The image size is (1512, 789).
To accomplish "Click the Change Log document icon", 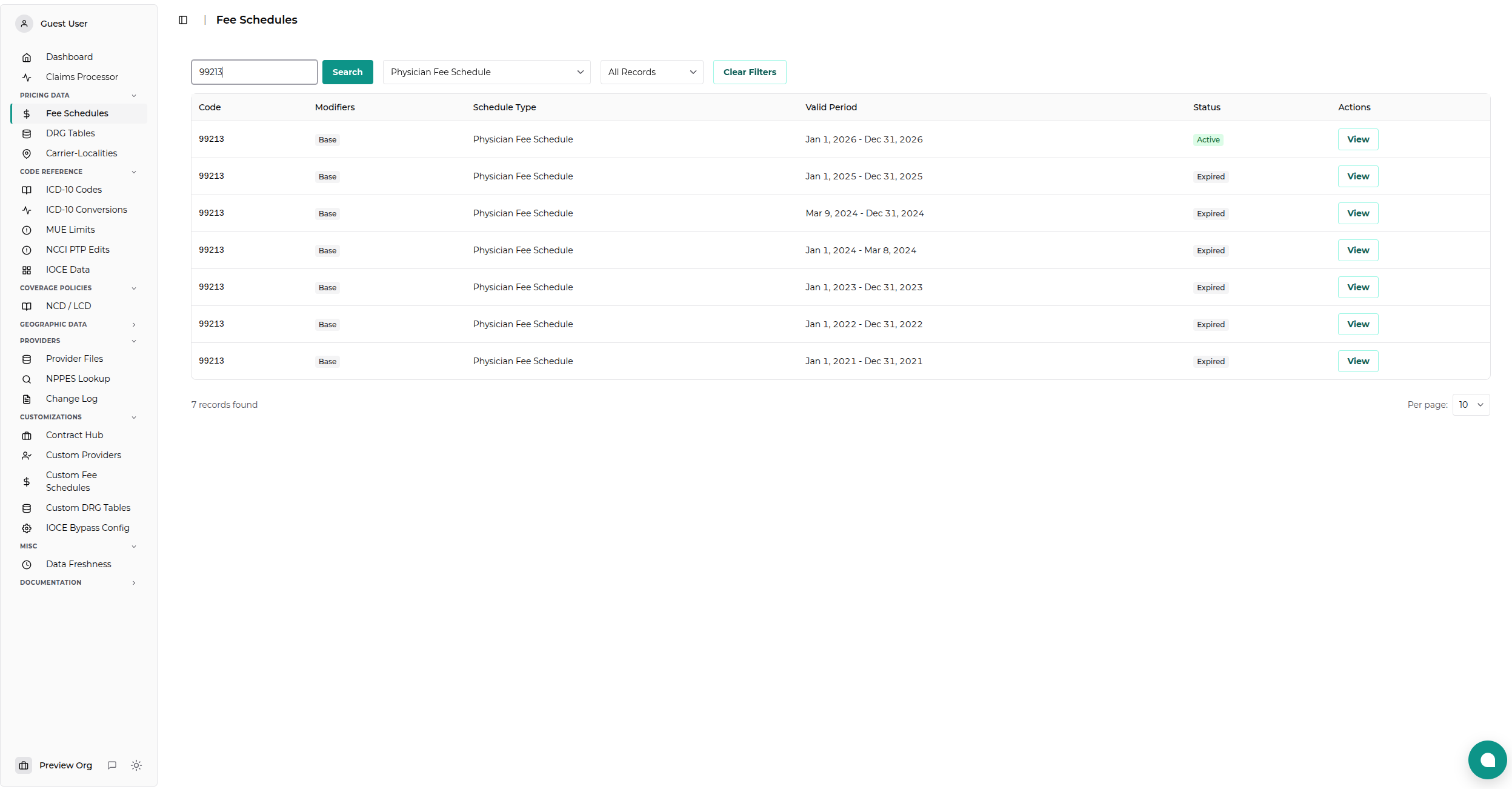I will coord(27,399).
